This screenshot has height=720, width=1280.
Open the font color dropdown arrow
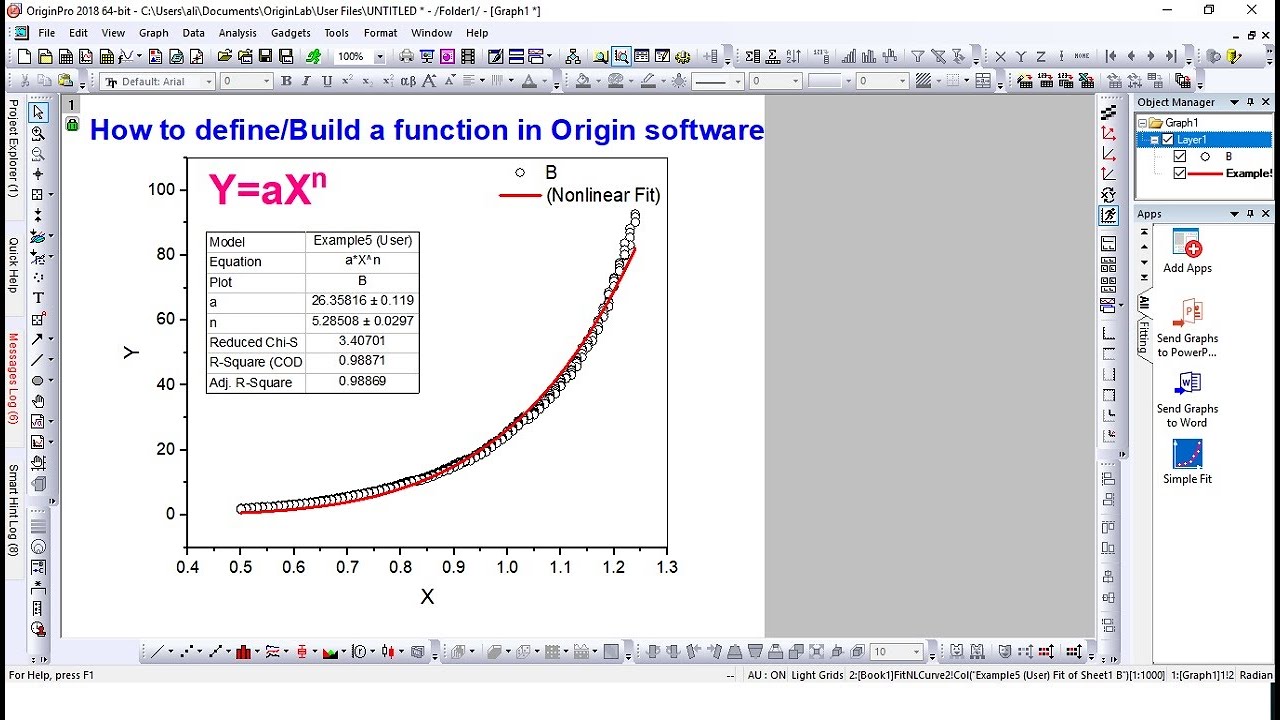click(x=545, y=81)
